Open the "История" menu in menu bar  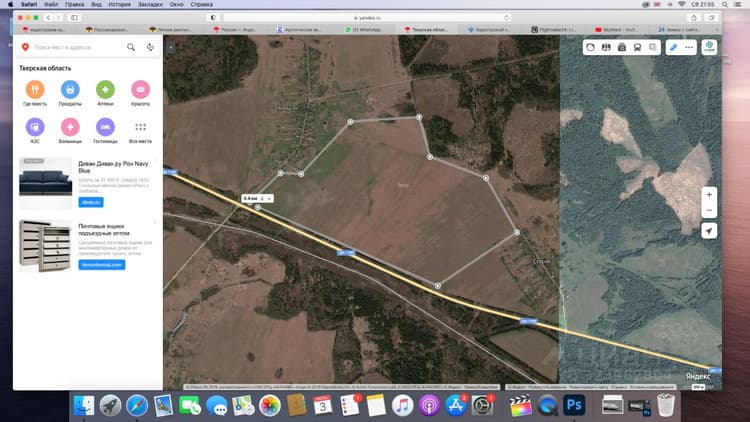tap(120, 4)
